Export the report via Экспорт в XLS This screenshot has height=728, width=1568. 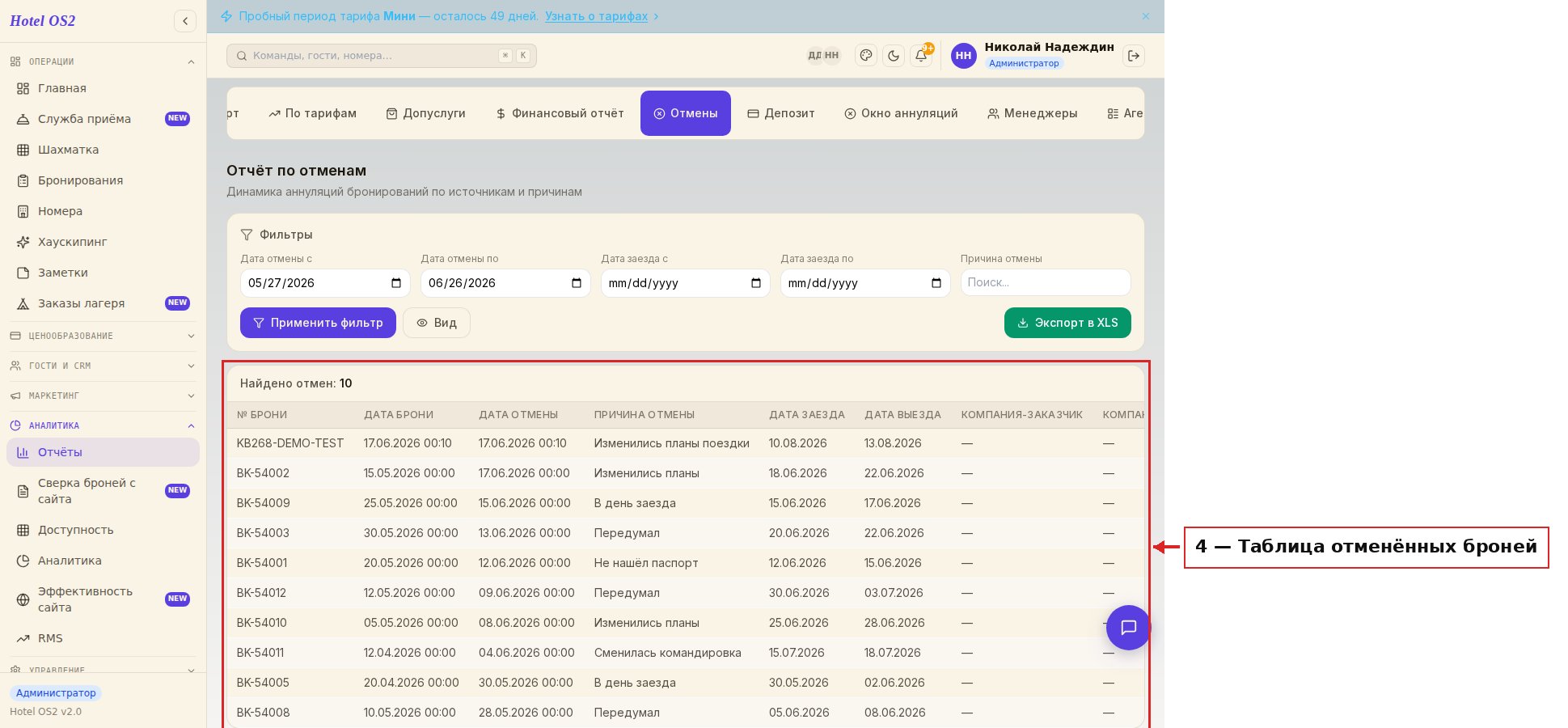pyautogui.click(x=1067, y=323)
